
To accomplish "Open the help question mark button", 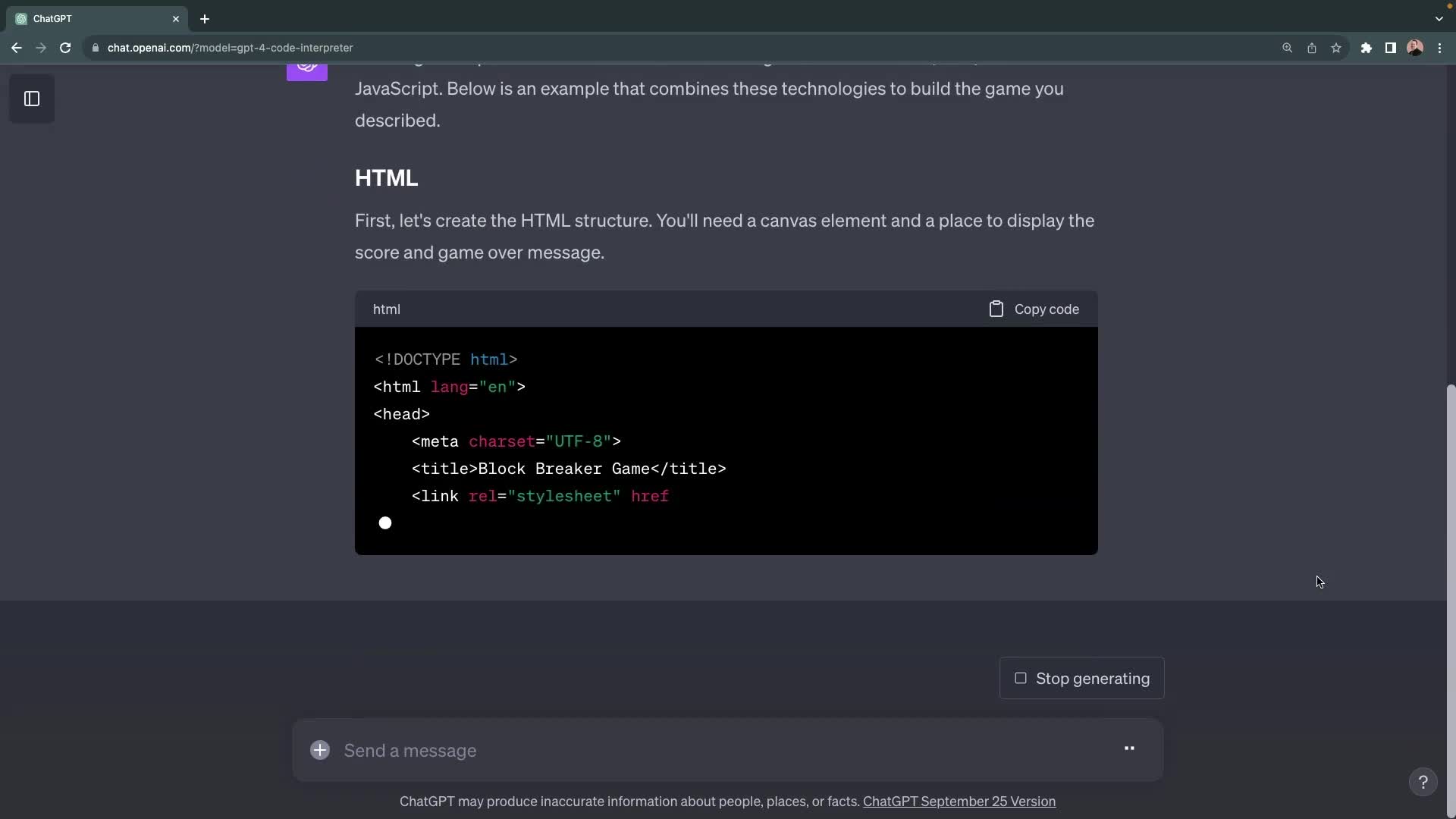I will tap(1423, 782).
